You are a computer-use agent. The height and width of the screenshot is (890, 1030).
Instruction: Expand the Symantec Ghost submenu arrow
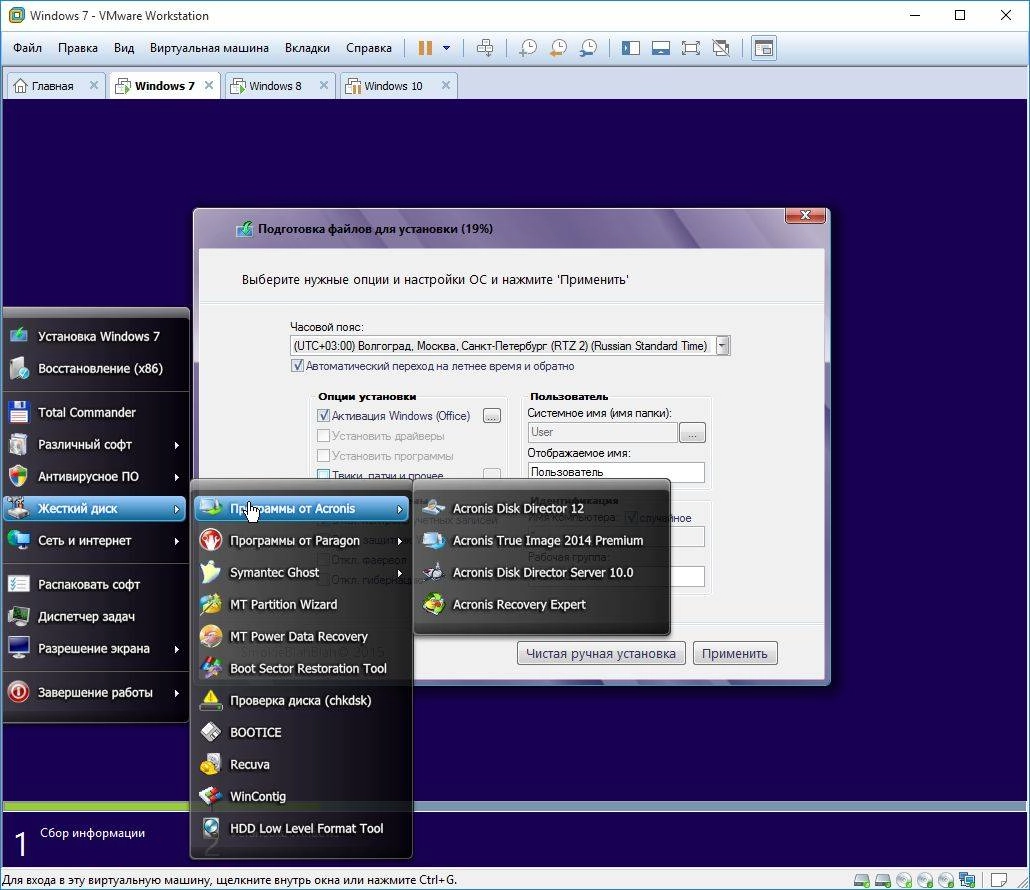[x=399, y=573]
